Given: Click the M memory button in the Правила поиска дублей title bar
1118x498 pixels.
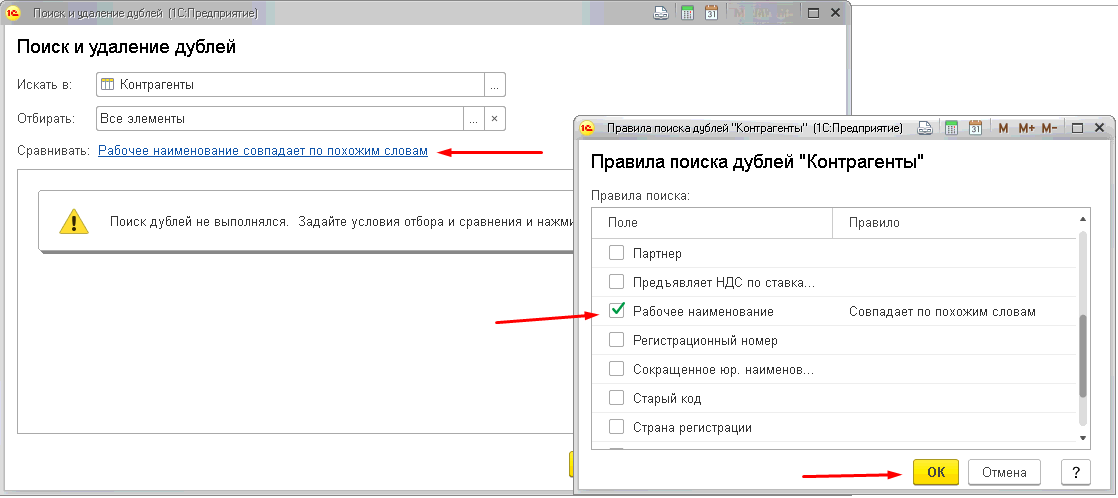Looking at the screenshot, I should click(x=1003, y=128).
